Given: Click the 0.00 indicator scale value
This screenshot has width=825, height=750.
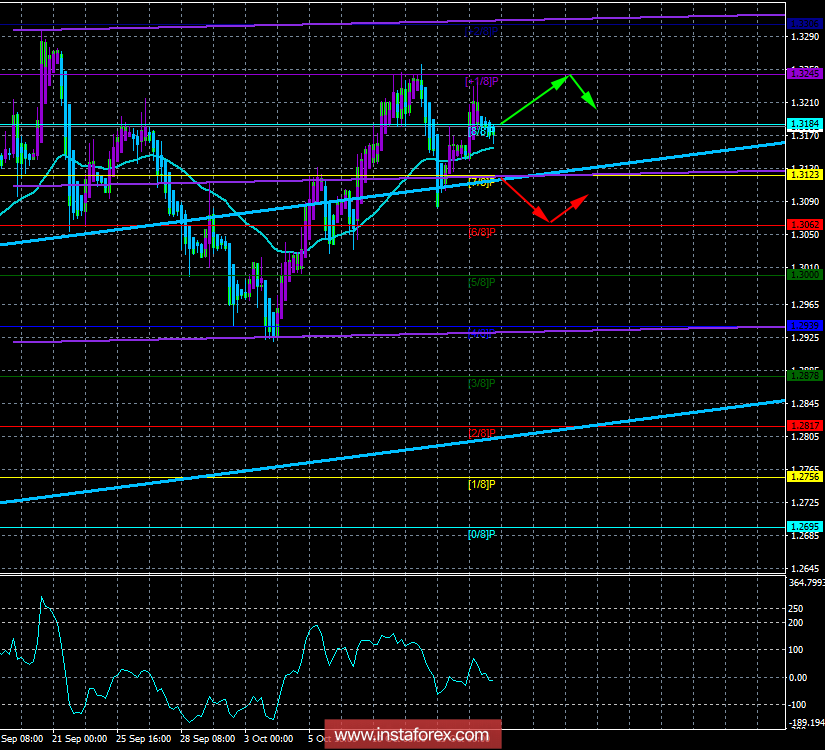Looking at the screenshot, I should pos(800,677).
